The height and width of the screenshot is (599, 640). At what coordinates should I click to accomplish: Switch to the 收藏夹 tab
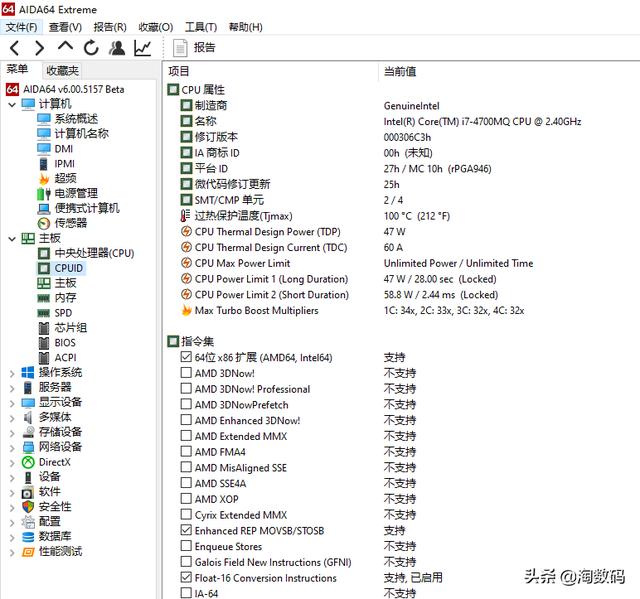pos(62,71)
